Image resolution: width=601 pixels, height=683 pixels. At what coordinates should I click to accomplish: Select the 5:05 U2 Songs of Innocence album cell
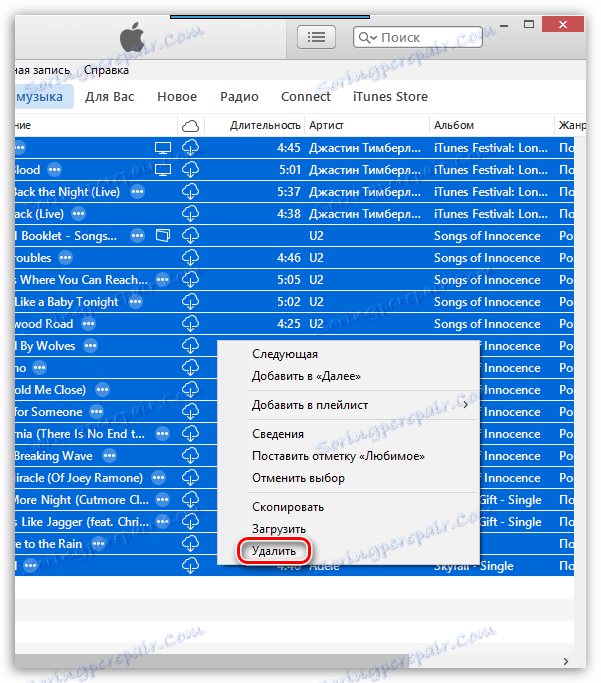[487, 280]
